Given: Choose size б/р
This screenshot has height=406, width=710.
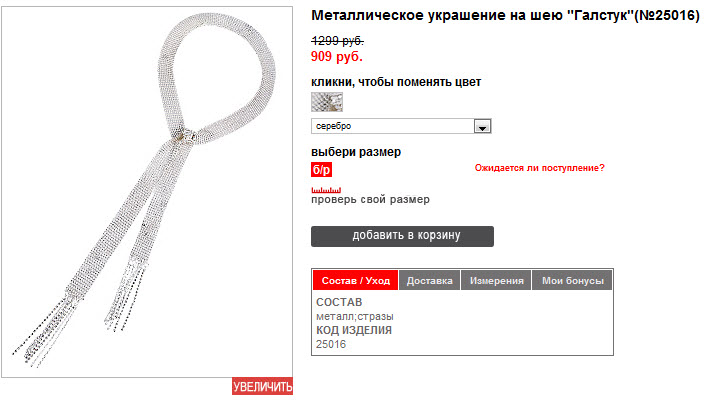Looking at the screenshot, I should pos(321,170).
